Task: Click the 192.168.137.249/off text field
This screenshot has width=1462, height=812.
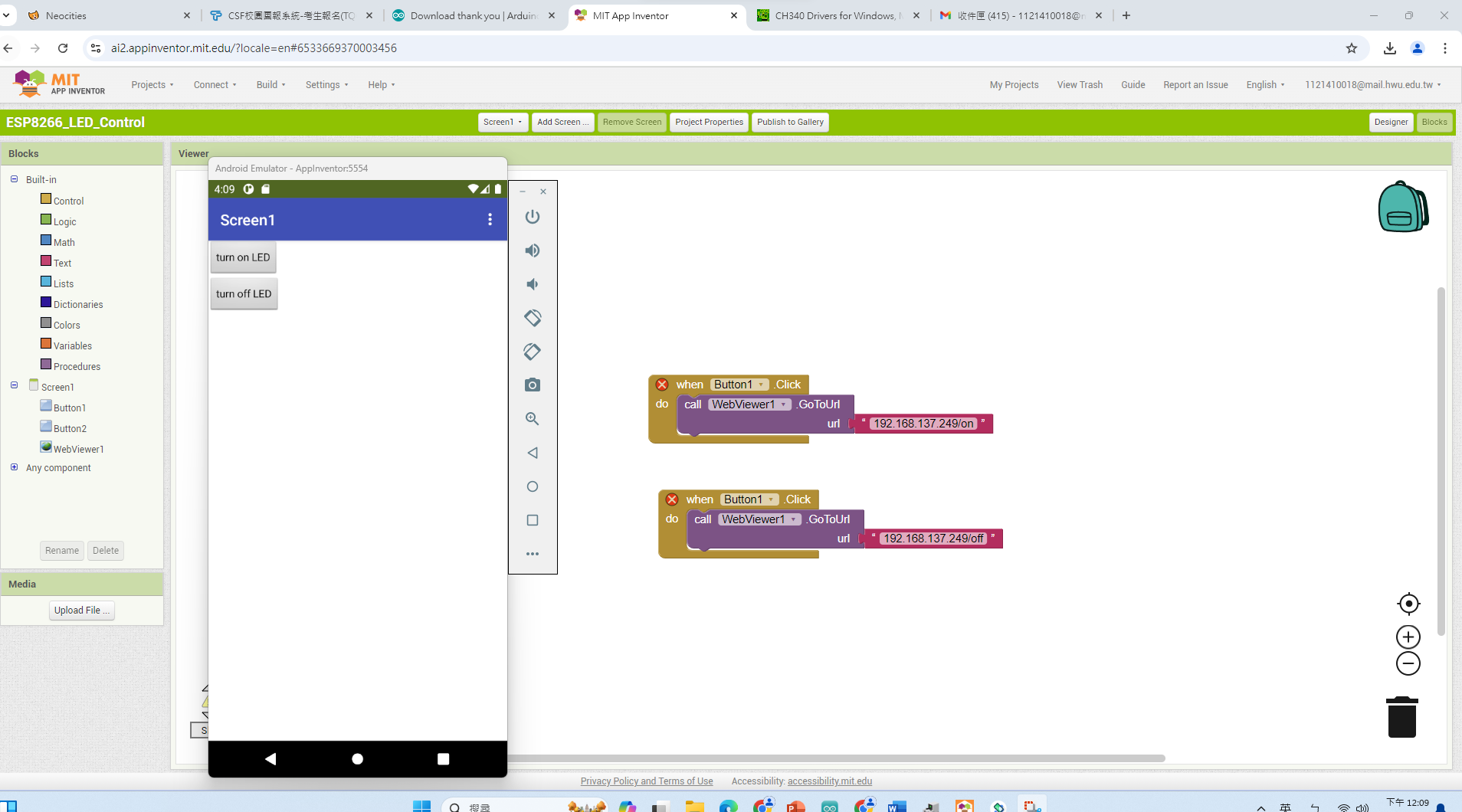Action: click(x=933, y=539)
